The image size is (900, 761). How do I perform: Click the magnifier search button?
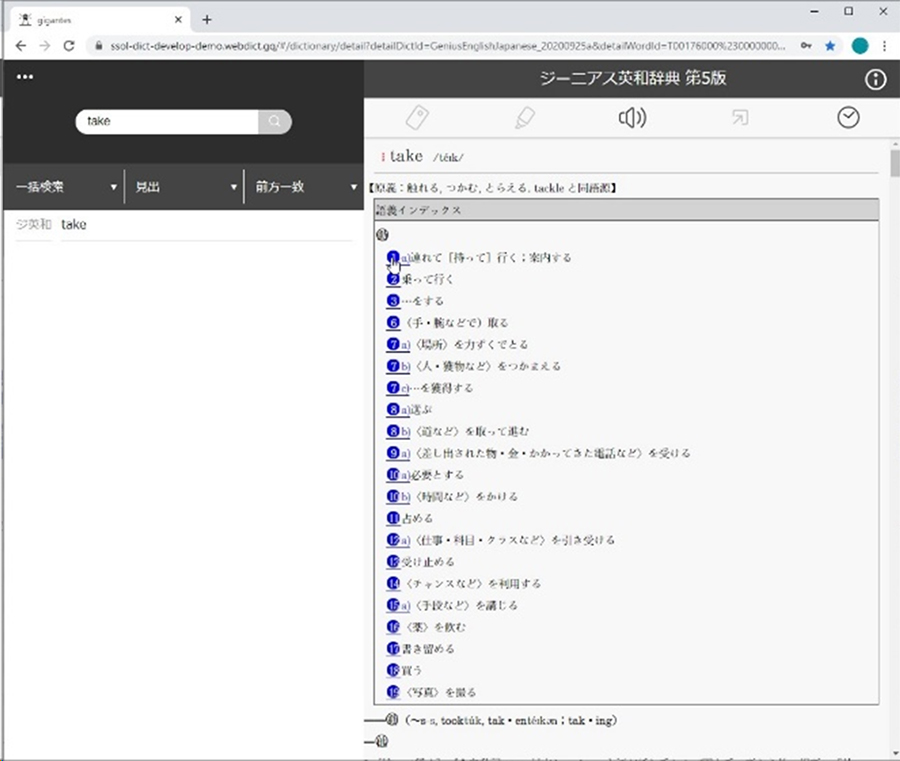pos(275,121)
